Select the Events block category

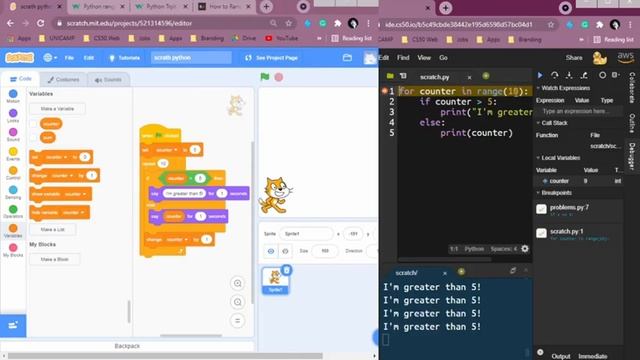tap(13, 154)
